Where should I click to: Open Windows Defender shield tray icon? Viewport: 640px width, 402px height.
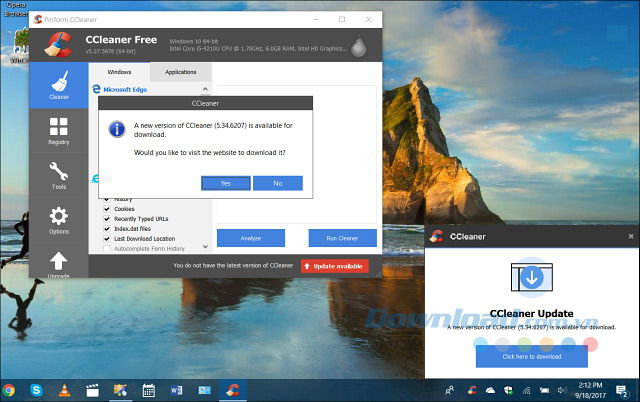[508, 391]
